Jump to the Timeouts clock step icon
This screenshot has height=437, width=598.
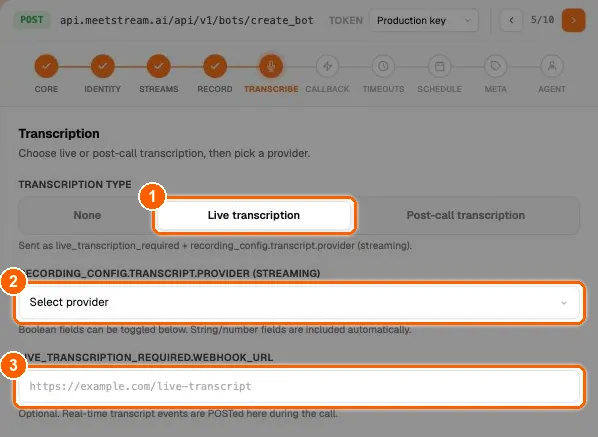[383, 66]
